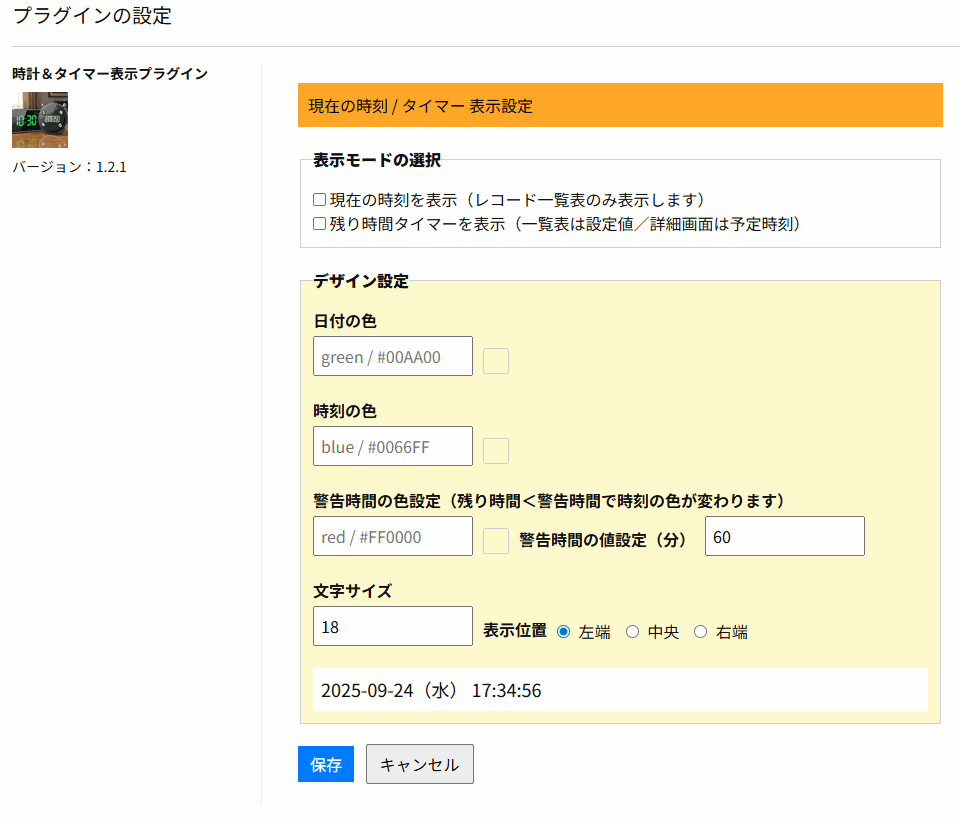Click the clock plugin thumbnail image

click(40, 119)
